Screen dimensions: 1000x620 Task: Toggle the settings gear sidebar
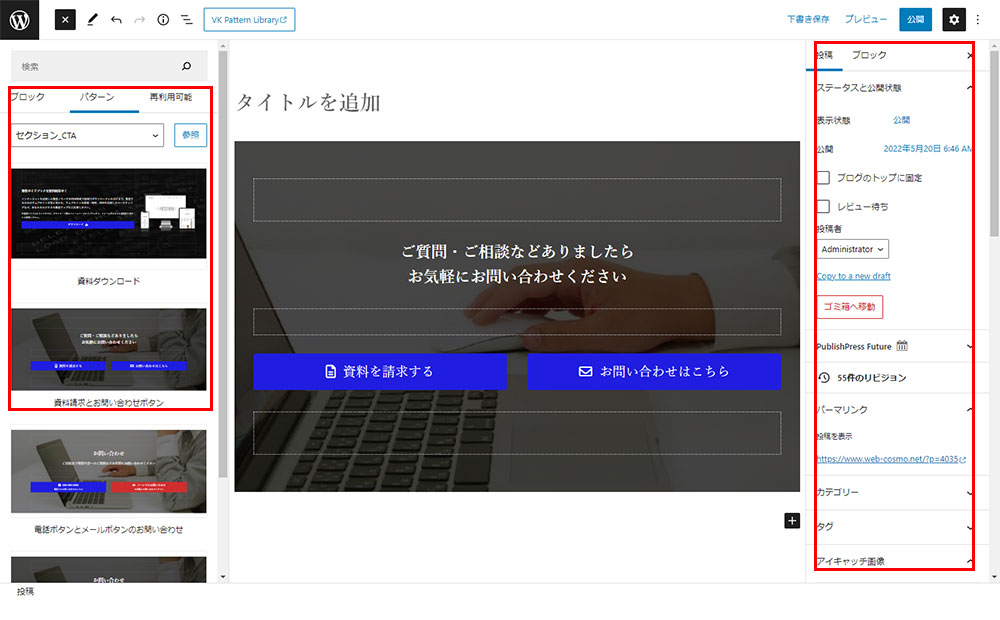coord(954,19)
